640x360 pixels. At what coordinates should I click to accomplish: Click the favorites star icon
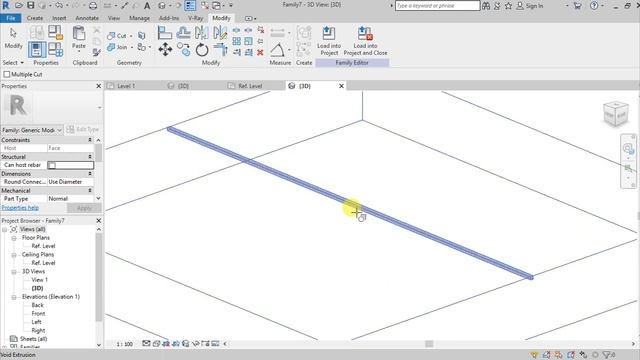[508, 6]
